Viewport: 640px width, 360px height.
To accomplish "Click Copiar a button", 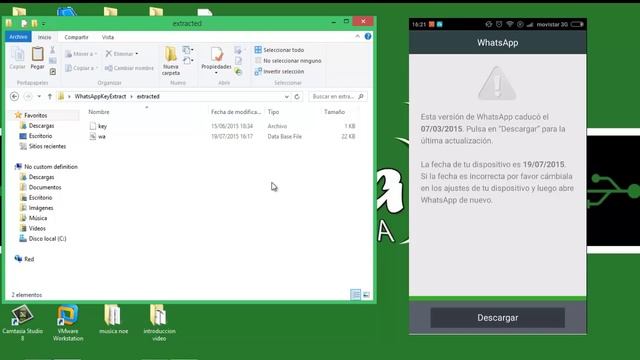I will click(x=81, y=68).
